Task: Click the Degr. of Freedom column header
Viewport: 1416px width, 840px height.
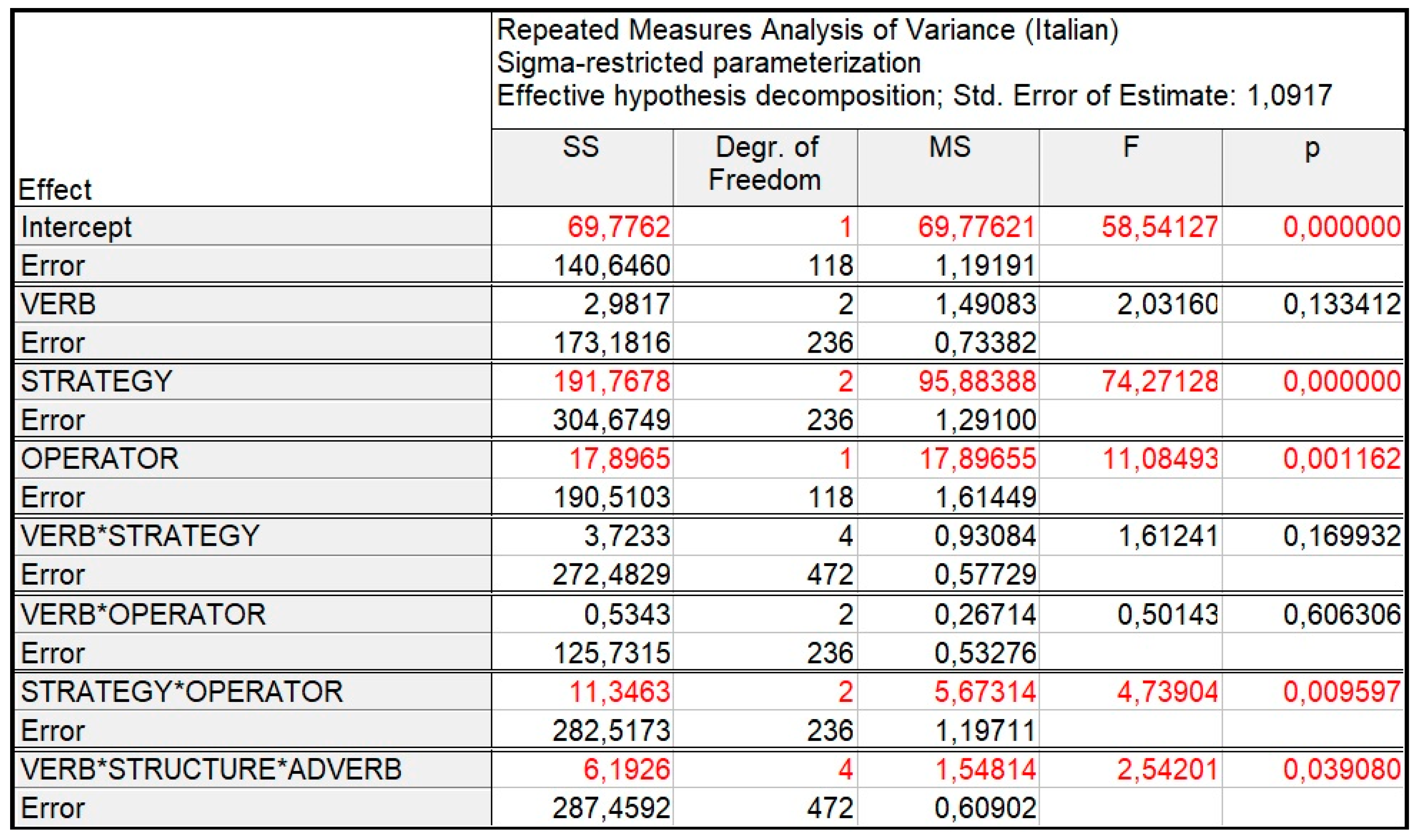Action: [765, 163]
